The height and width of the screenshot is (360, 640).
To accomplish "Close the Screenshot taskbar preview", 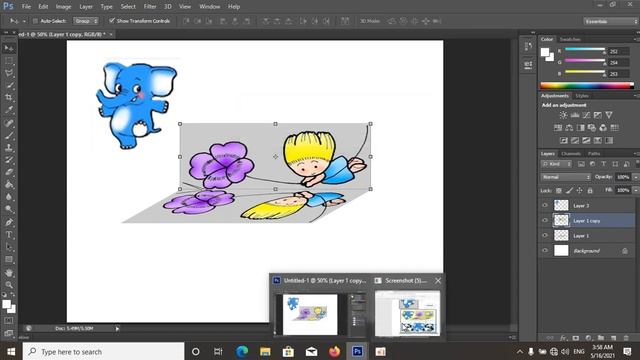I will pos(438,281).
